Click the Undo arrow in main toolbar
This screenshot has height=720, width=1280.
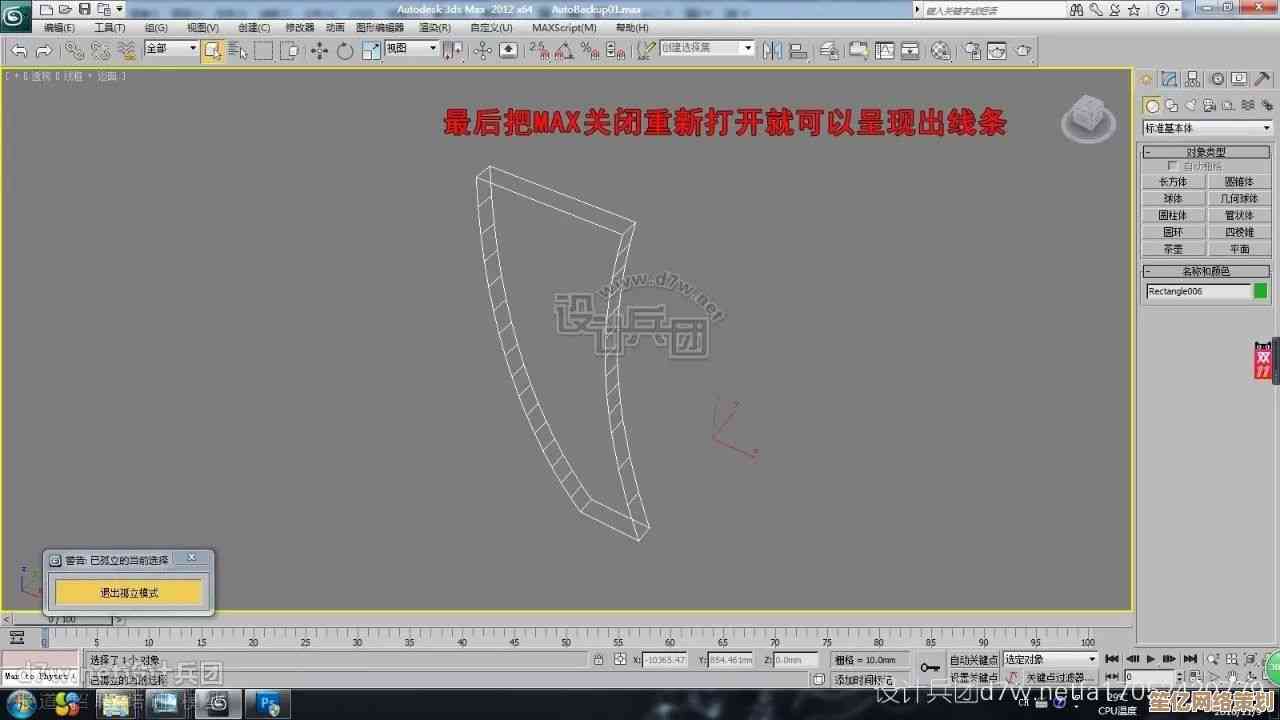pyautogui.click(x=19, y=50)
